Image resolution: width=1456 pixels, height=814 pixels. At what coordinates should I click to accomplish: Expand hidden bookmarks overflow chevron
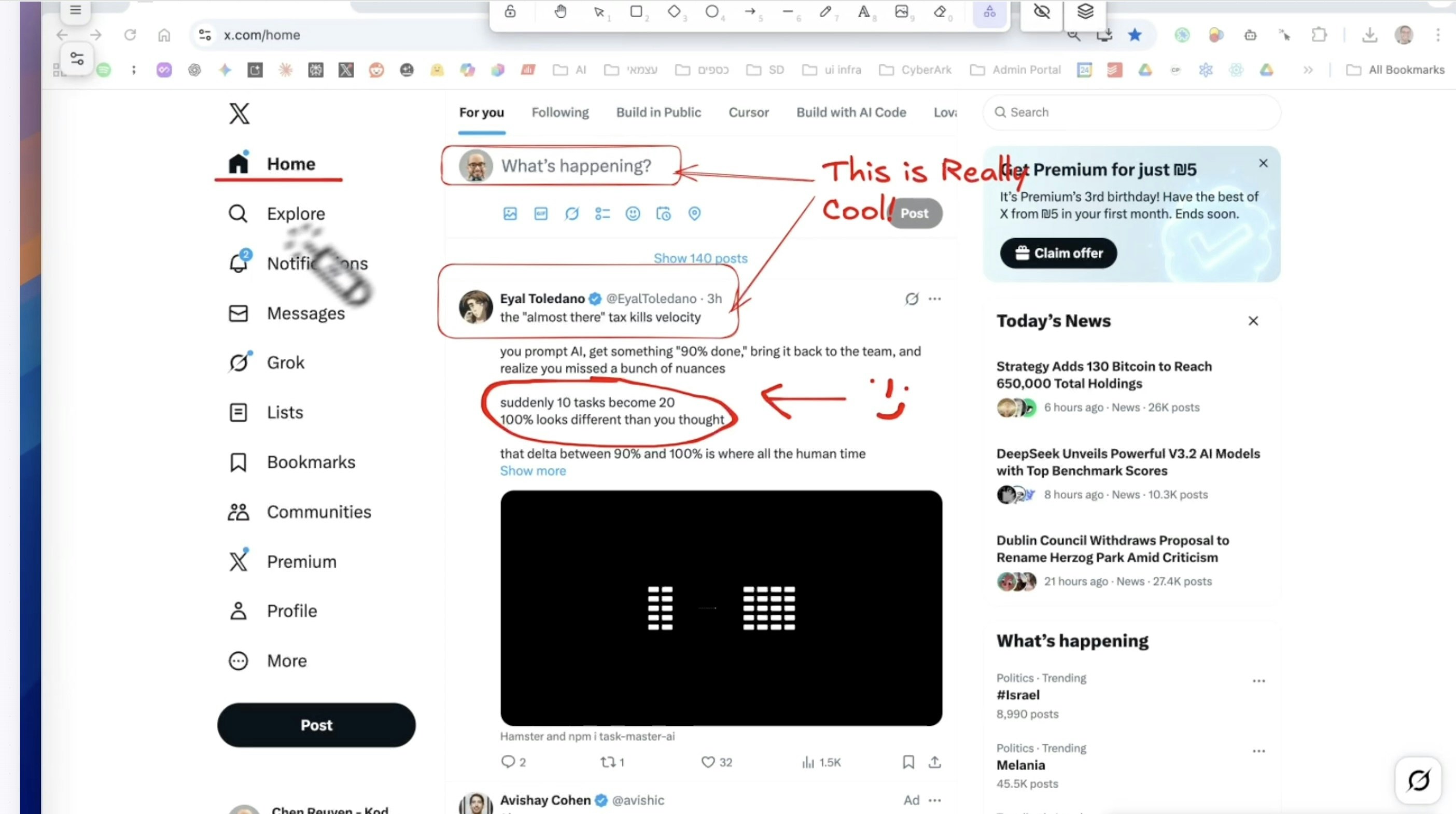click(x=1308, y=70)
